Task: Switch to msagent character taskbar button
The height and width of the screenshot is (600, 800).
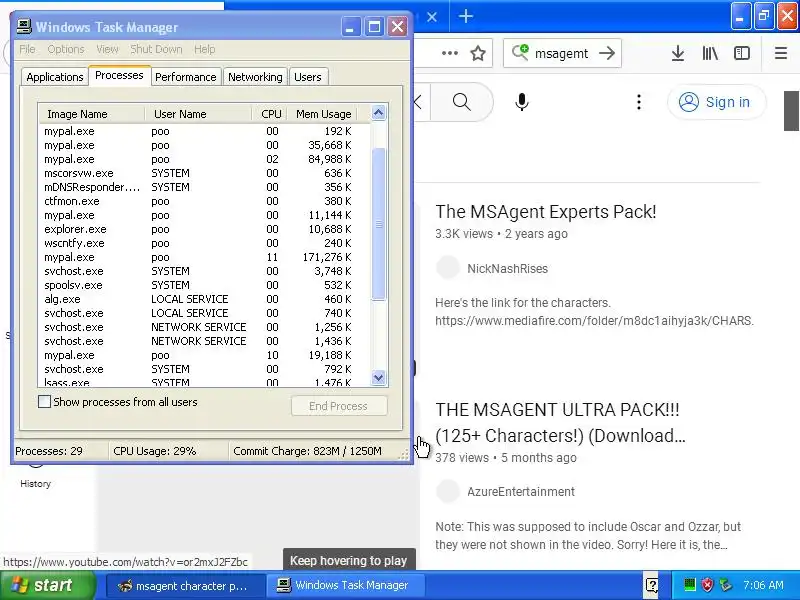Action: point(186,585)
